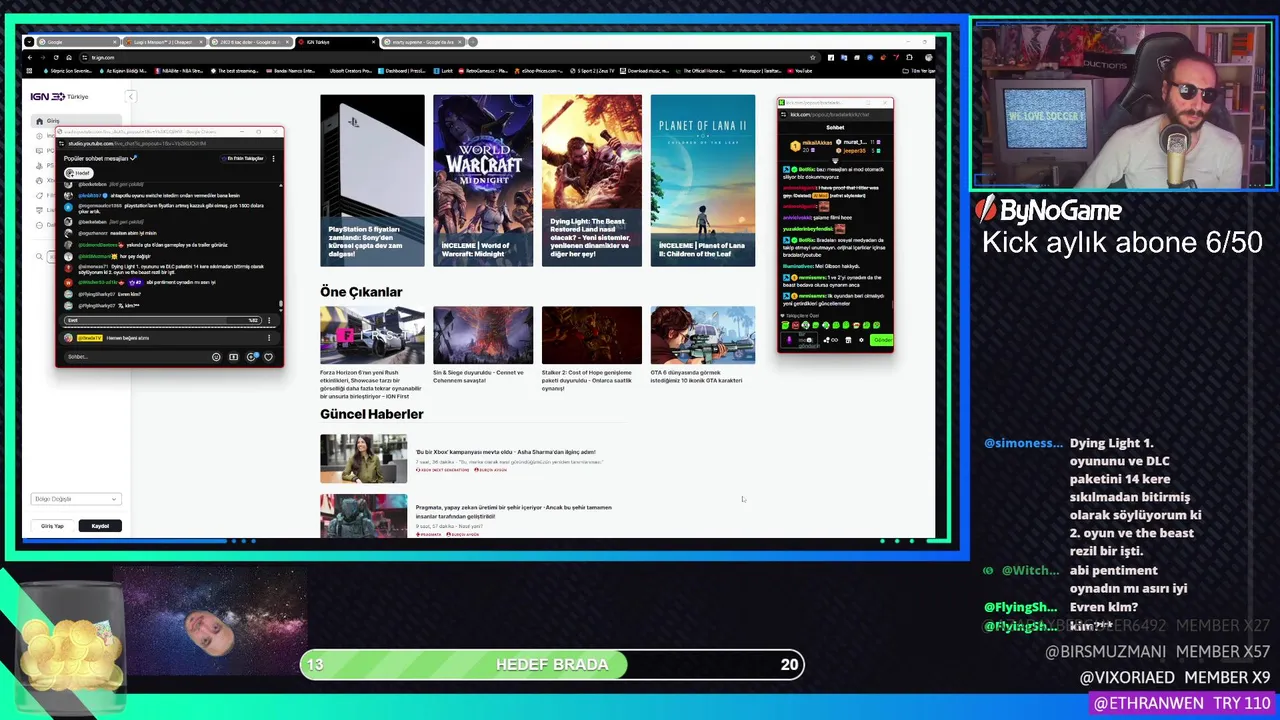Viewport: 1280px width, 720px height.
Task: Click the tr.ign.com address bar
Action: coord(450,57)
